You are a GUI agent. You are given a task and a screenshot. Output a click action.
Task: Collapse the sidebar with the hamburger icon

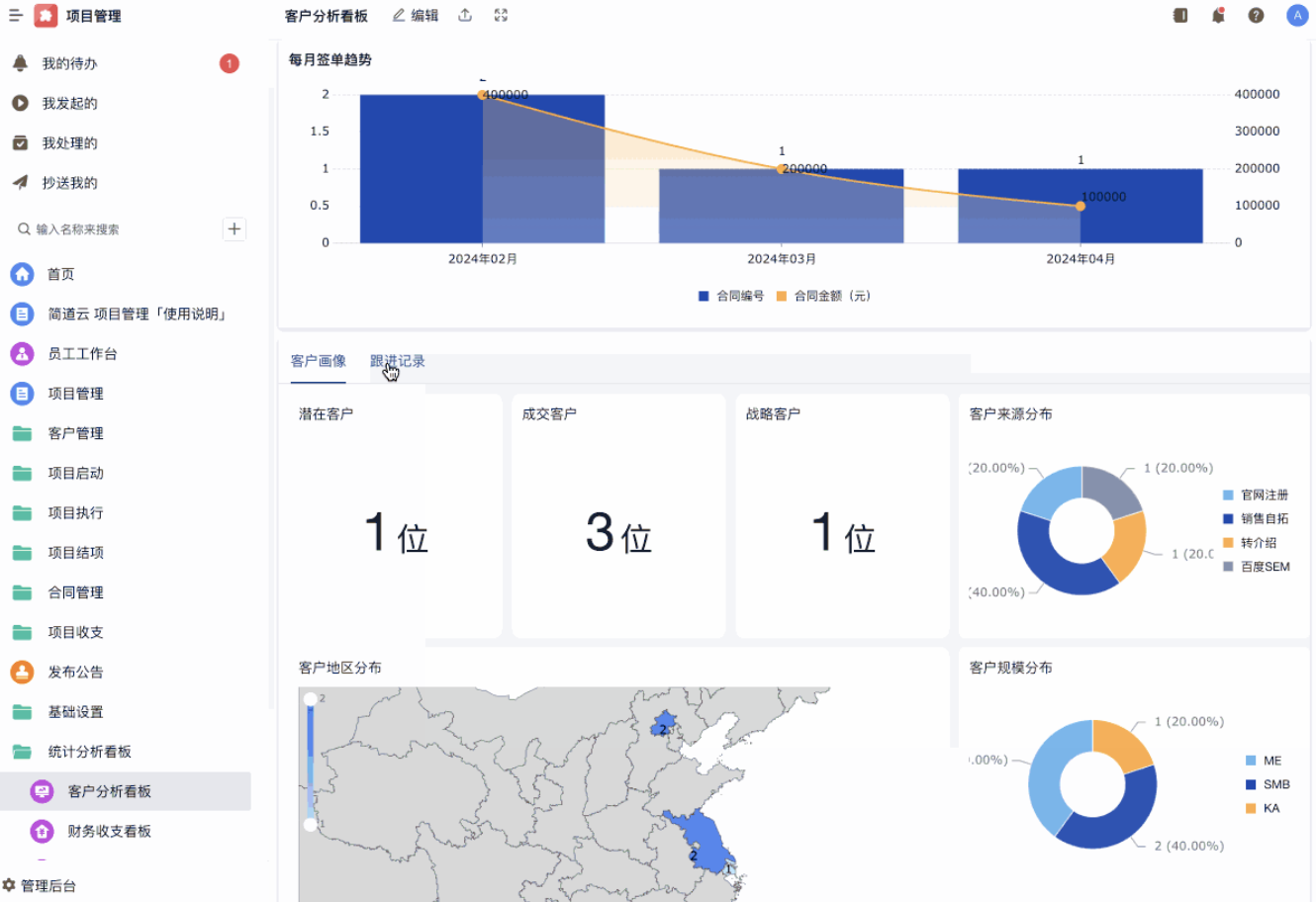(16, 16)
